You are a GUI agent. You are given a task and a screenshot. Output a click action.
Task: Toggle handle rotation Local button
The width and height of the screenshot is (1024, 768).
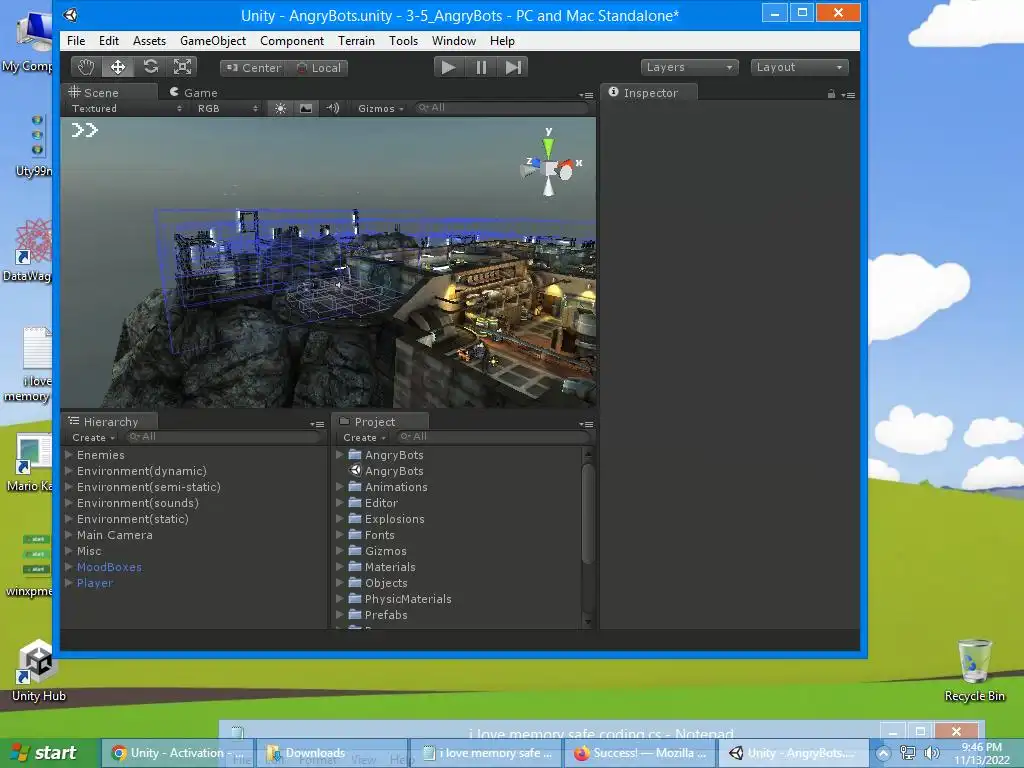click(x=319, y=68)
